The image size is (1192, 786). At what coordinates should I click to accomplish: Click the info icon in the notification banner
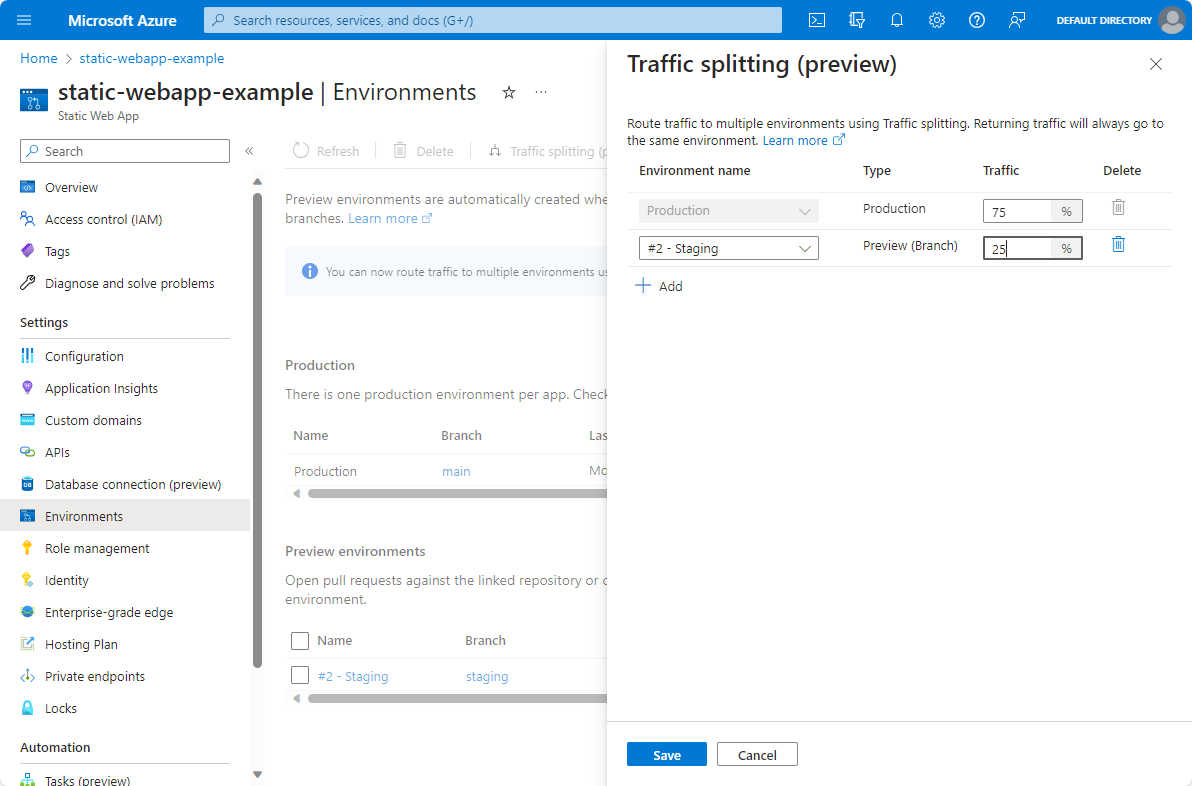309,271
